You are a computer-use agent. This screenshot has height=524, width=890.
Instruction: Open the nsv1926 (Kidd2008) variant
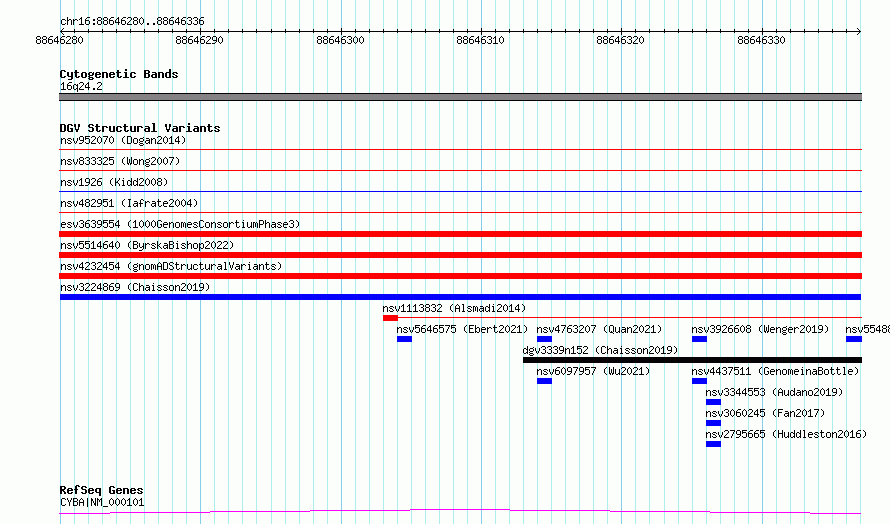coord(114,182)
